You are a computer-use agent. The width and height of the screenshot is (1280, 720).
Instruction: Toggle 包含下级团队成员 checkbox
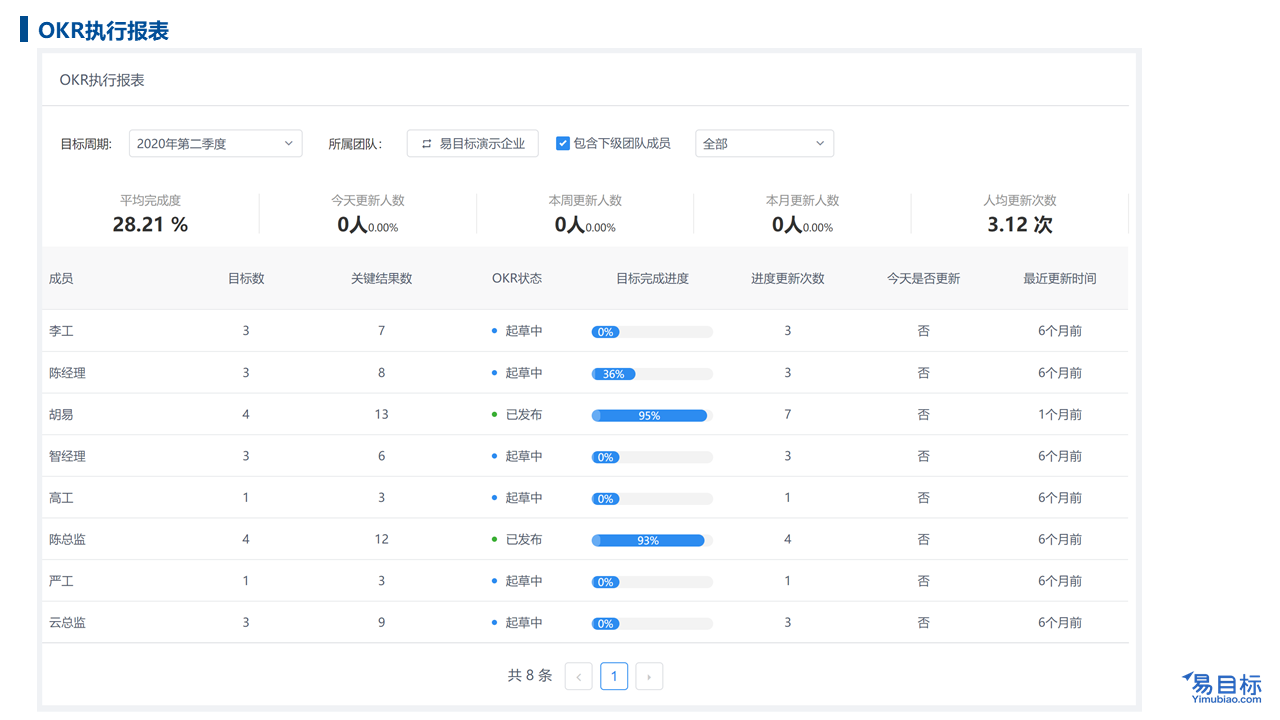click(x=563, y=143)
